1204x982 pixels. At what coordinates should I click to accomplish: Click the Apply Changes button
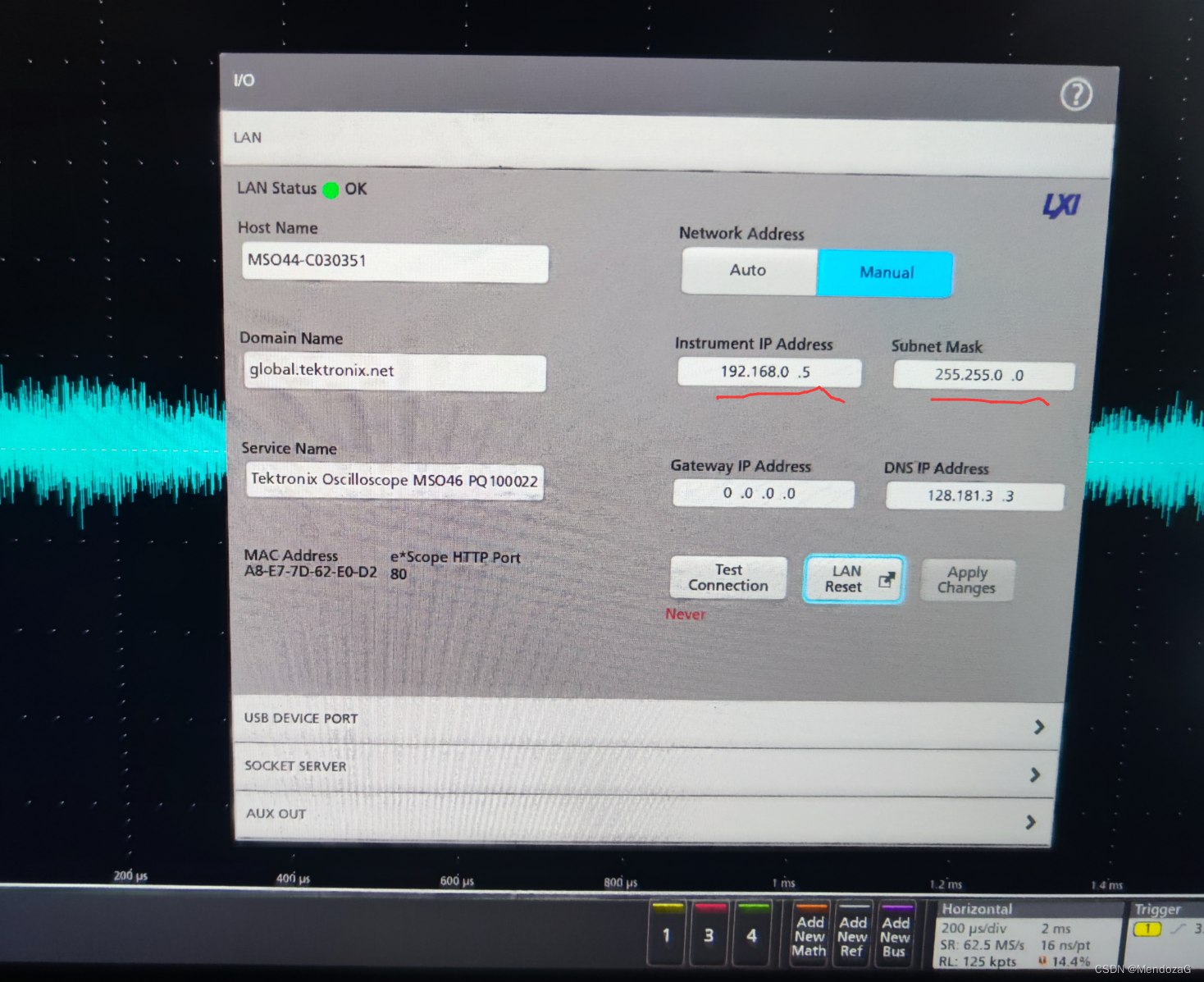[x=967, y=580]
